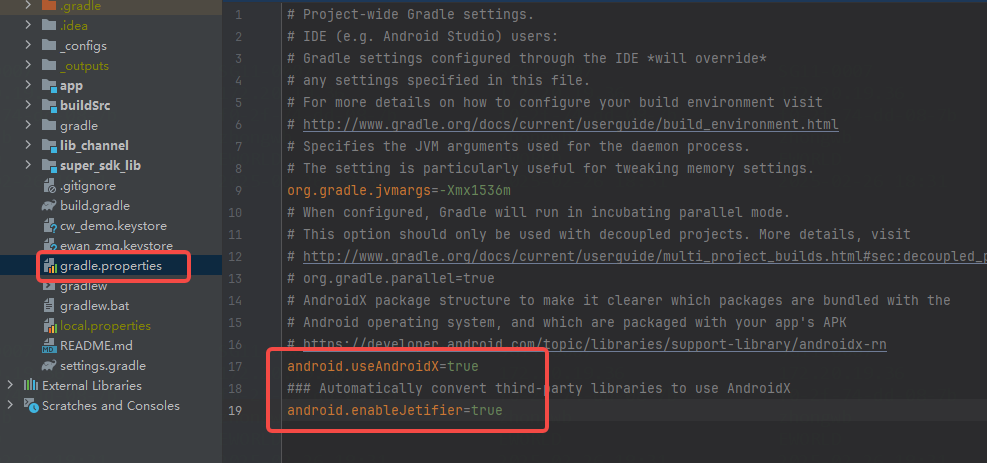The image size is (987, 463).
Task: Expand the app module folder
Action: (x=28, y=86)
